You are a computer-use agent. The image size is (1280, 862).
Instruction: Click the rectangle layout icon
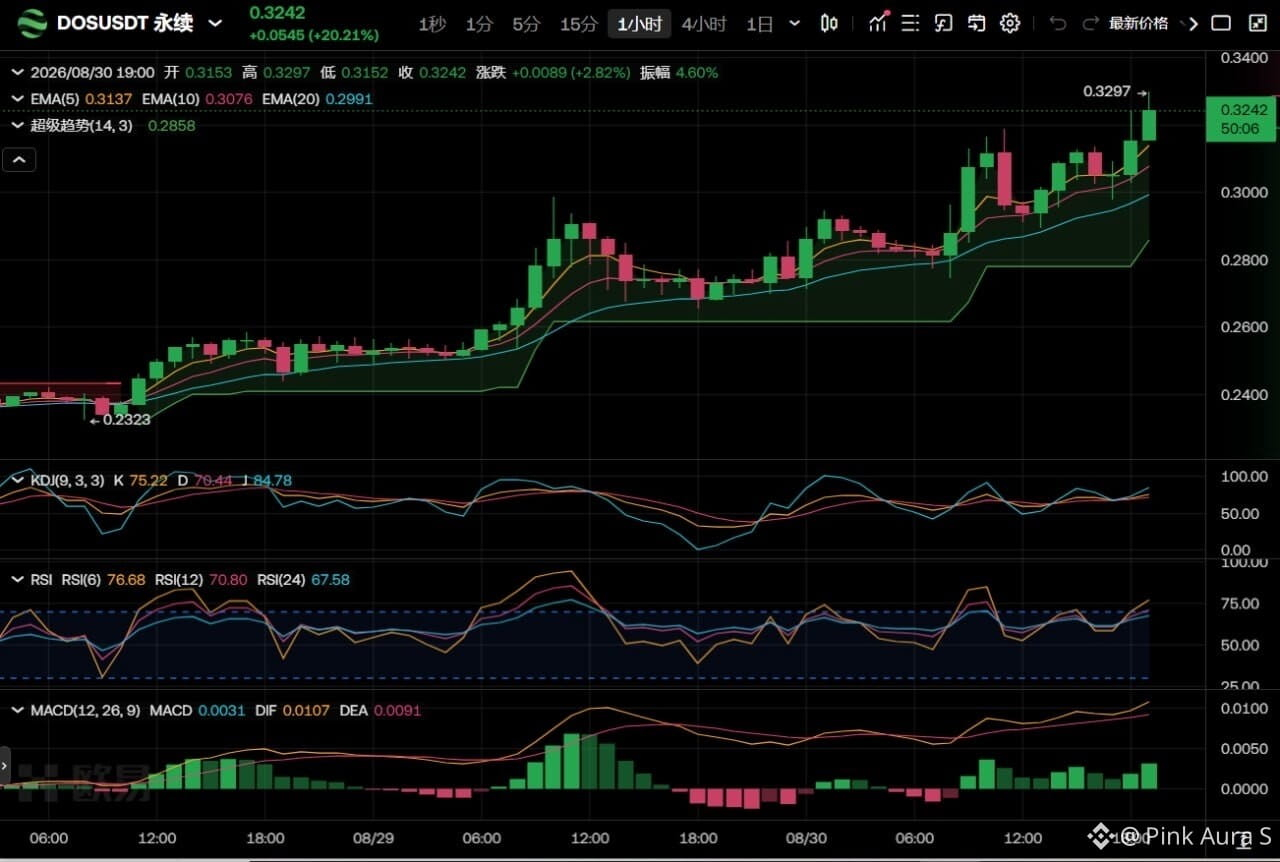point(1221,23)
